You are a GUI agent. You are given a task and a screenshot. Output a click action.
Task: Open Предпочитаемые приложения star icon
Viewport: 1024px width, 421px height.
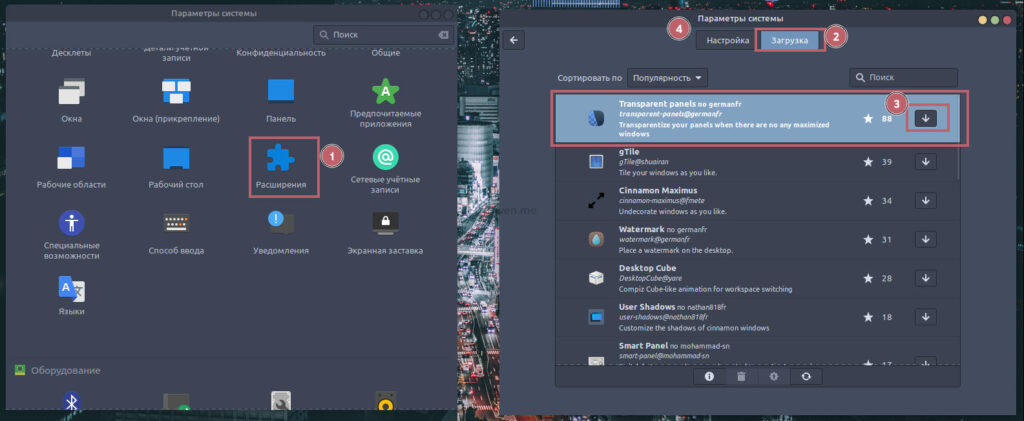click(x=386, y=92)
